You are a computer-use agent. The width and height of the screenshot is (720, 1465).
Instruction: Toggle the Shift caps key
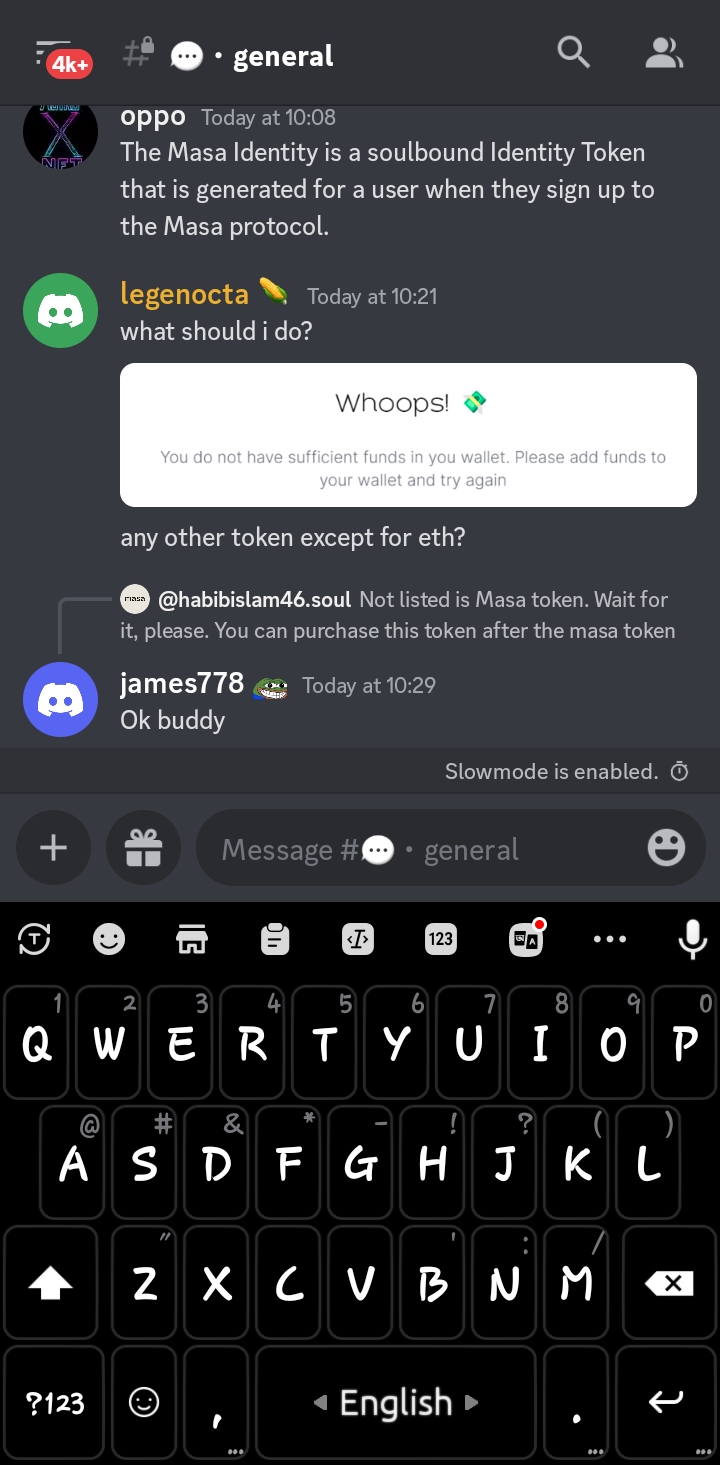[50, 1283]
